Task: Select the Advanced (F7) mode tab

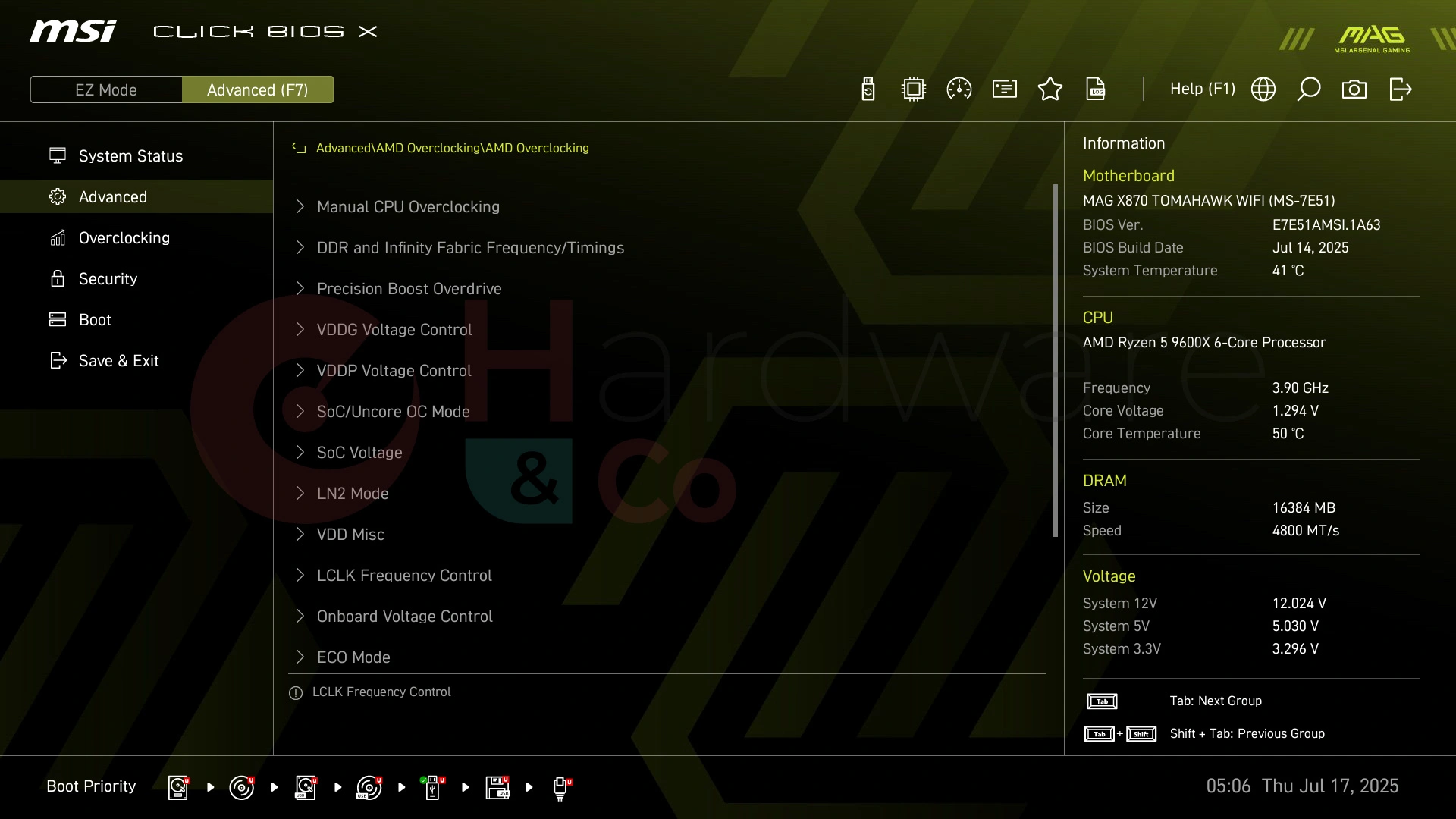Action: click(x=258, y=90)
